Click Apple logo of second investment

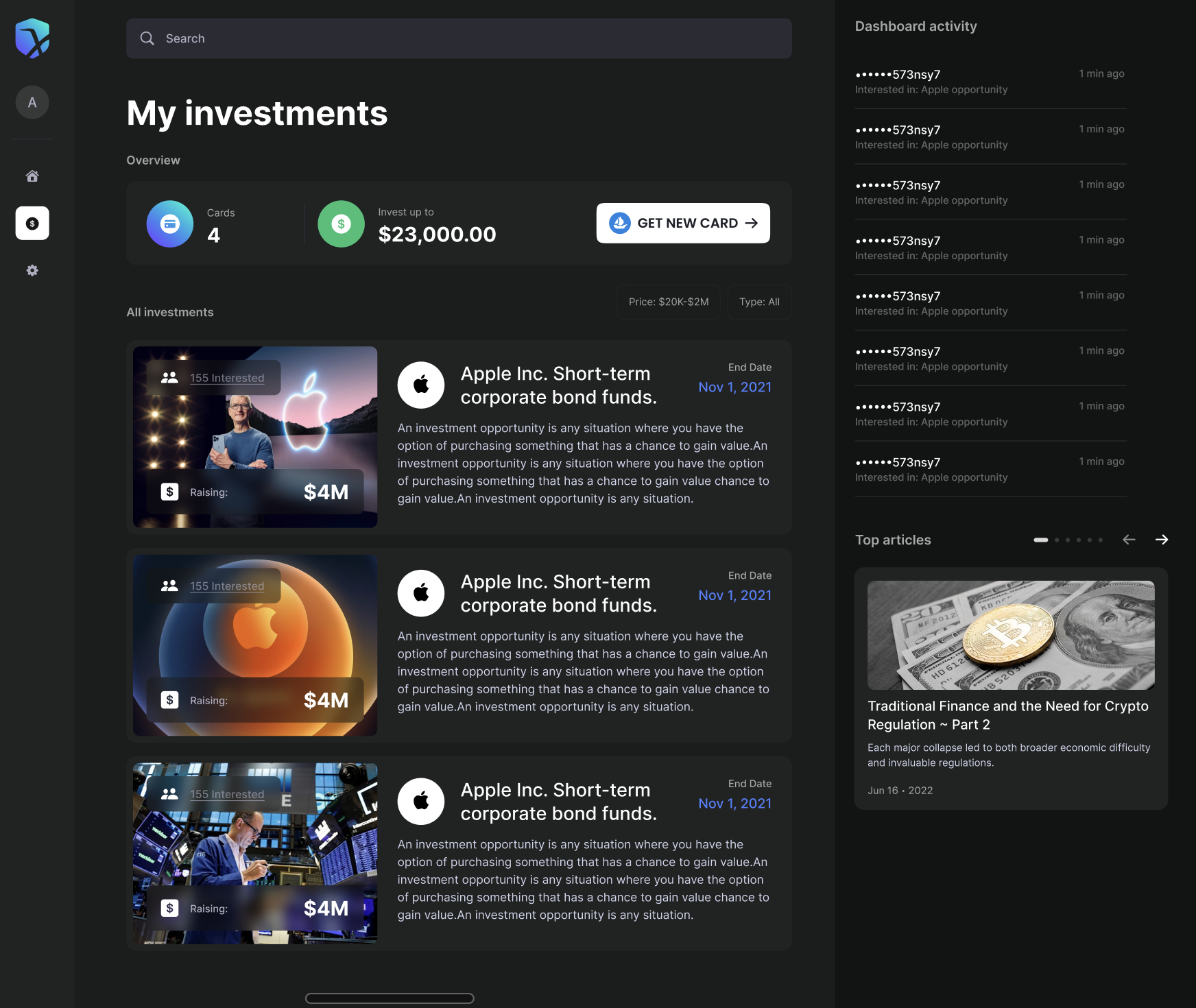pyautogui.click(x=421, y=593)
